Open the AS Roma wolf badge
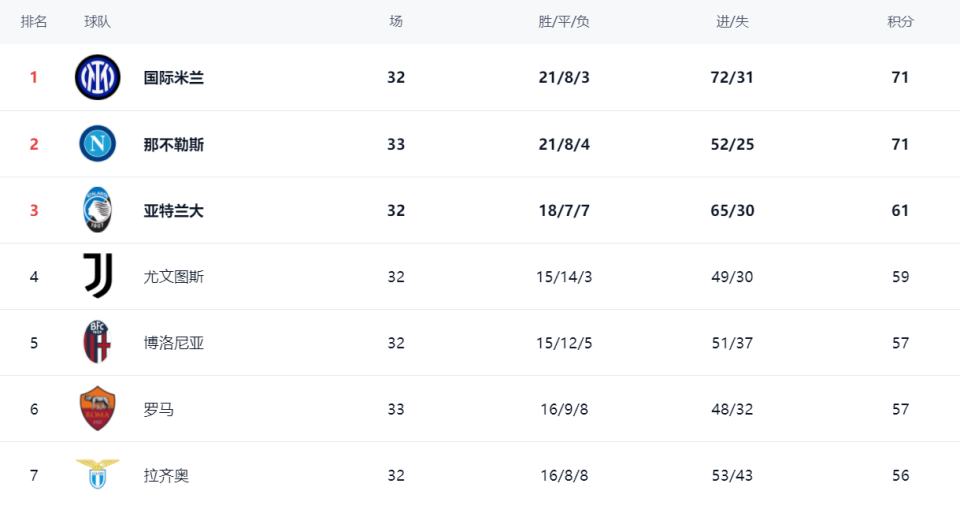 [x=97, y=408]
